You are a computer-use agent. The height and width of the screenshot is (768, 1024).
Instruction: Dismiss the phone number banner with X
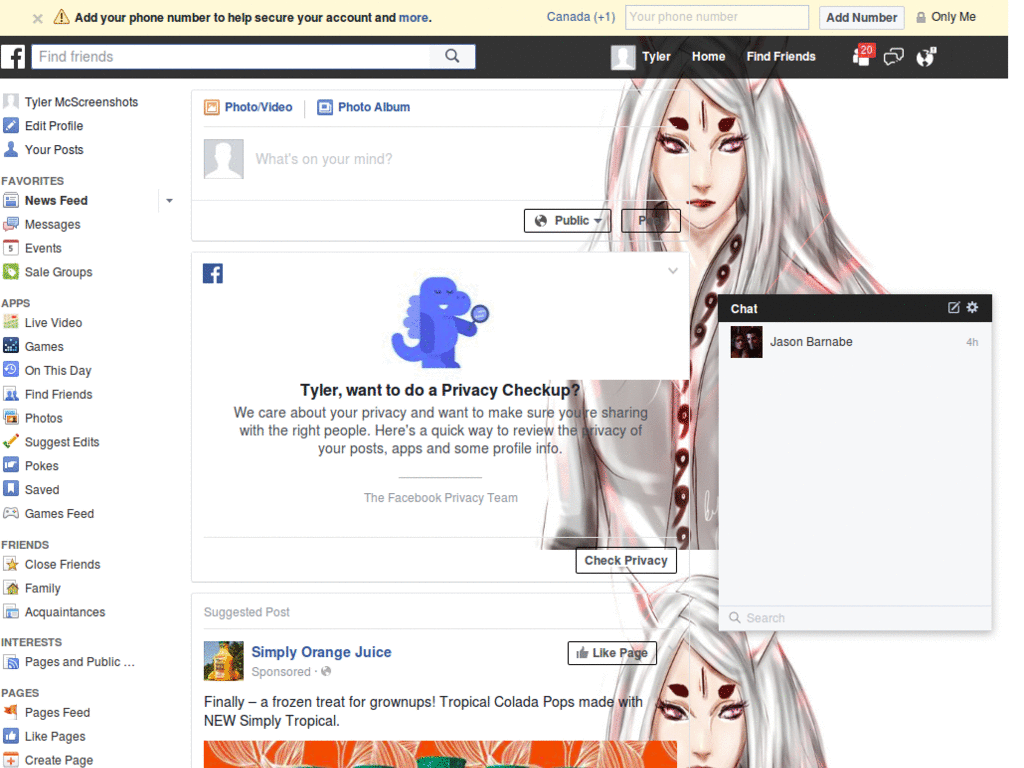click(x=38, y=18)
